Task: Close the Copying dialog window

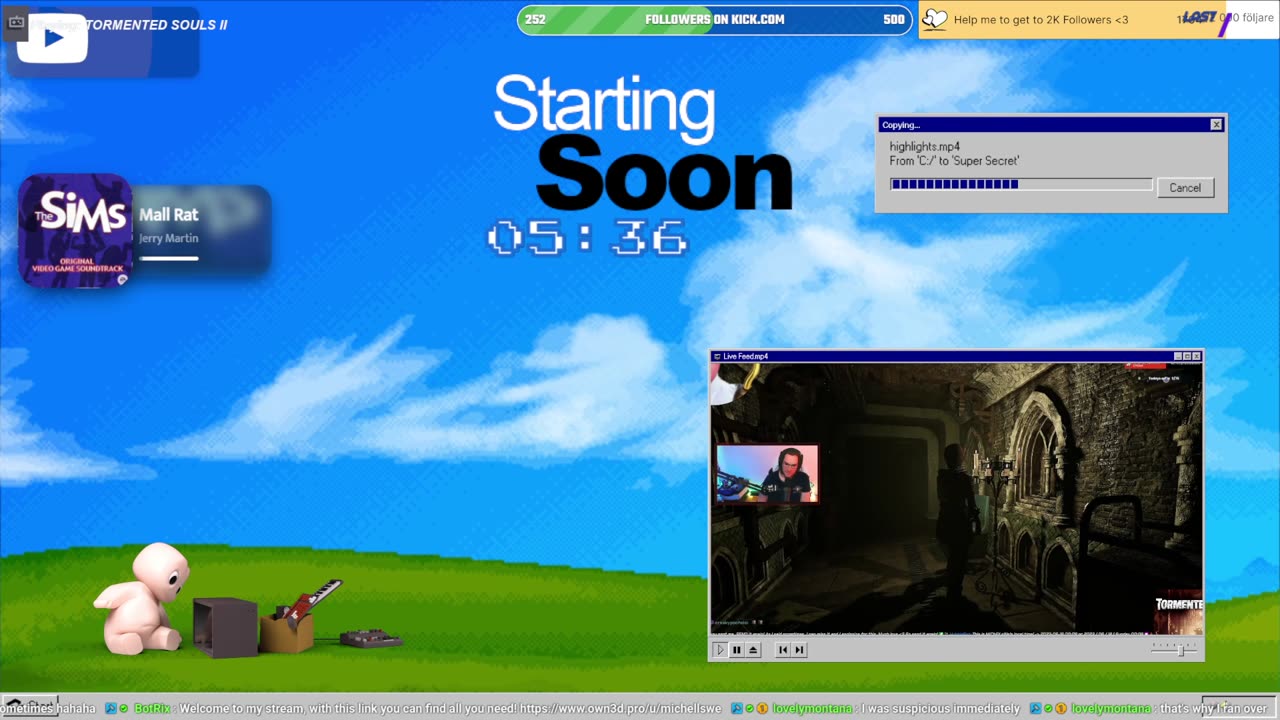Action: pyautogui.click(x=1216, y=125)
